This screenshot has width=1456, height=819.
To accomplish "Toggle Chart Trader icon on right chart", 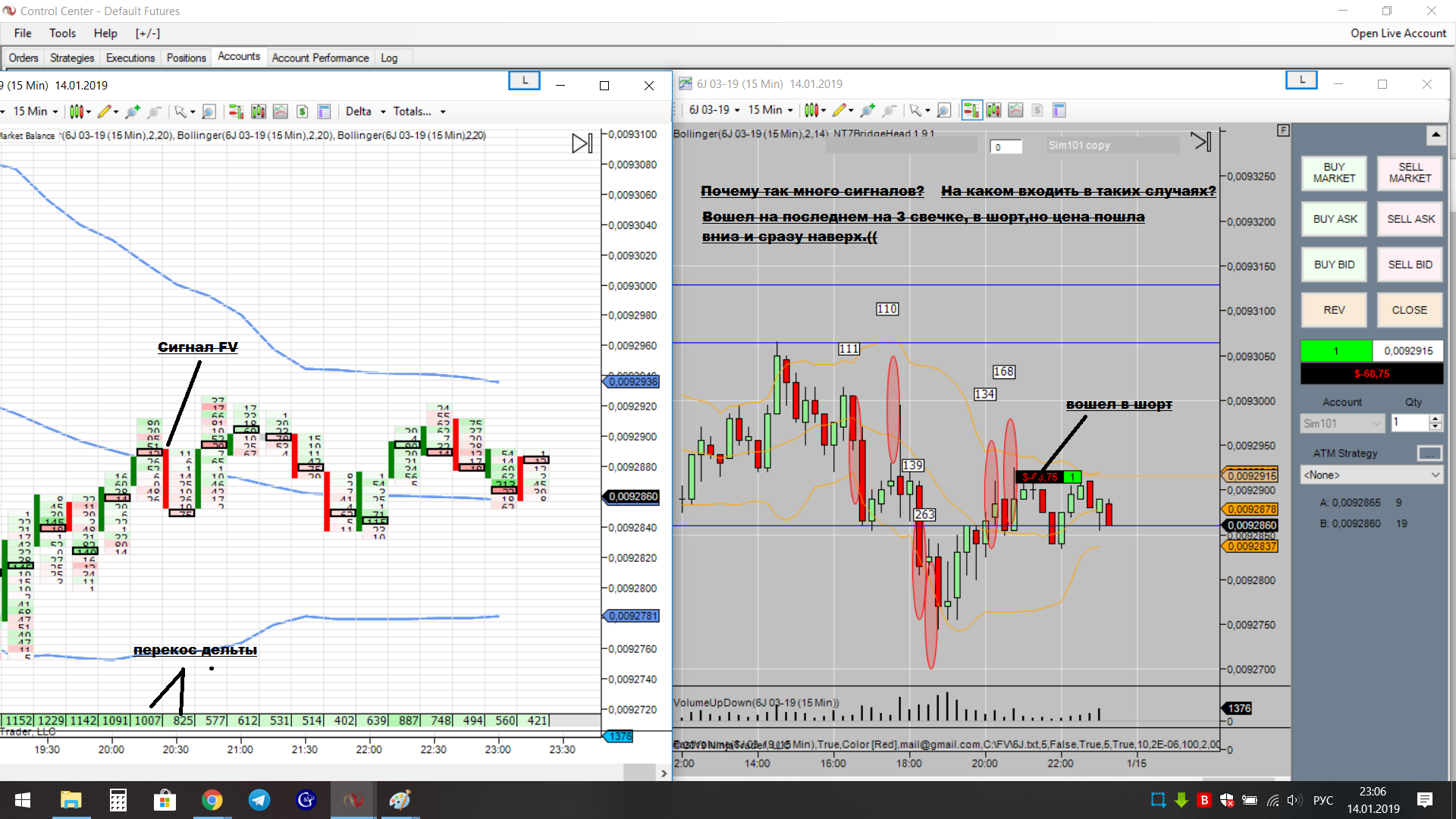I will click(x=971, y=111).
